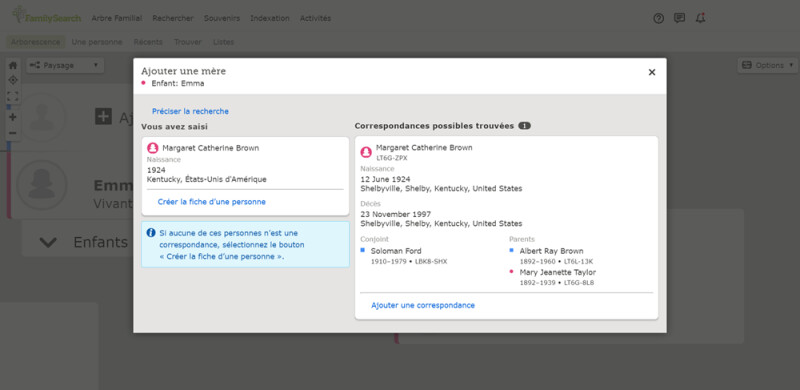Click Créer la fiche d'une personne link

tap(212, 202)
